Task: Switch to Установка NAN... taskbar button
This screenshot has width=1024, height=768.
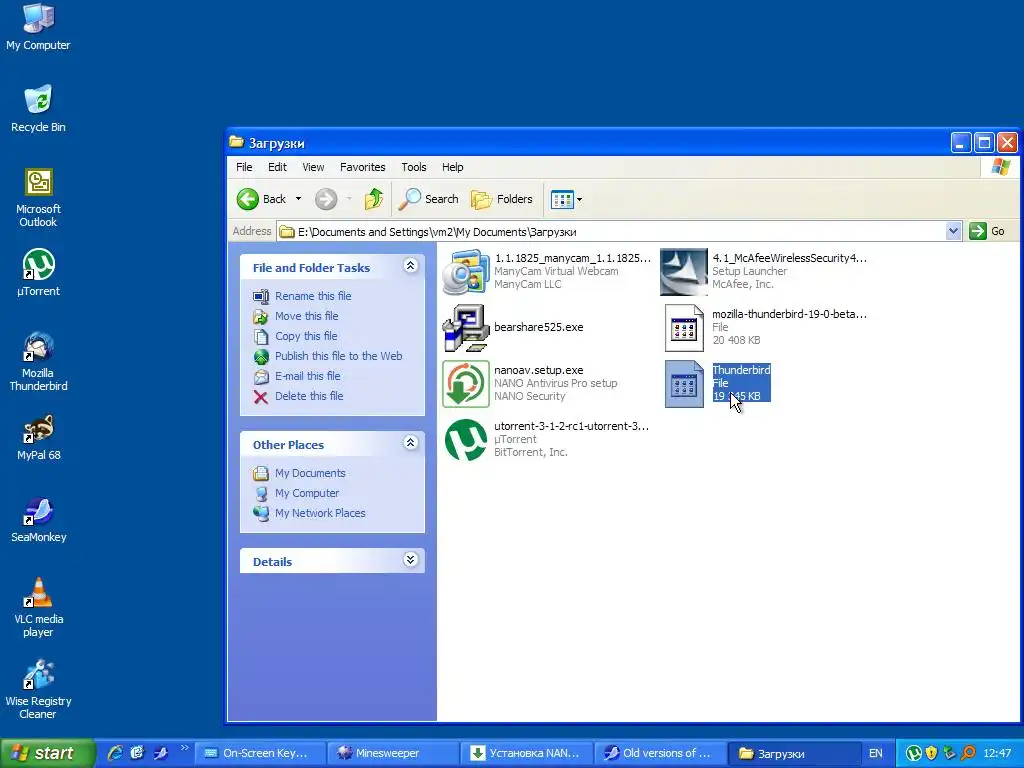Action: pos(526,753)
